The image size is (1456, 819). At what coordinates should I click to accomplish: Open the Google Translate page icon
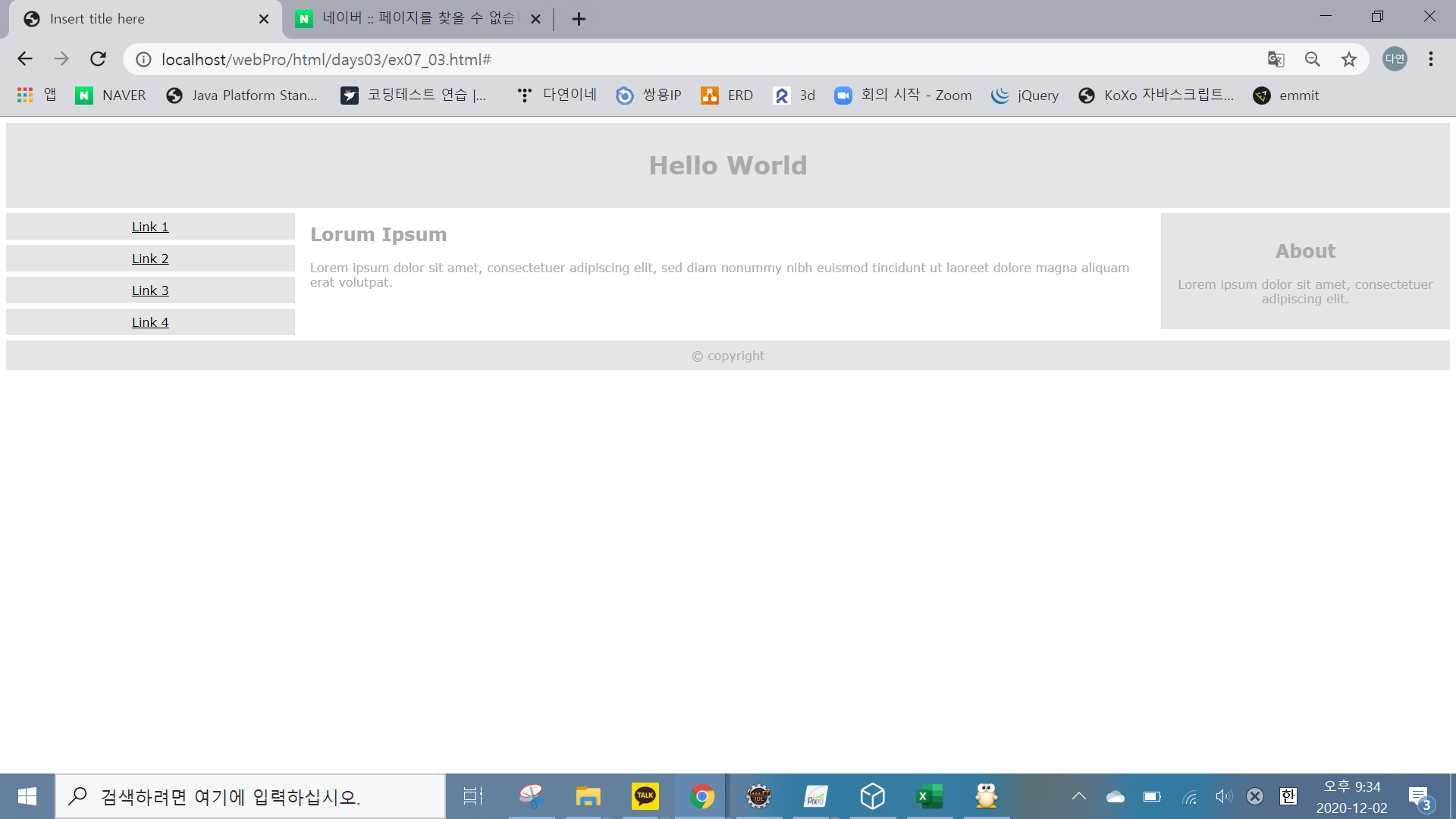pos(1276,59)
